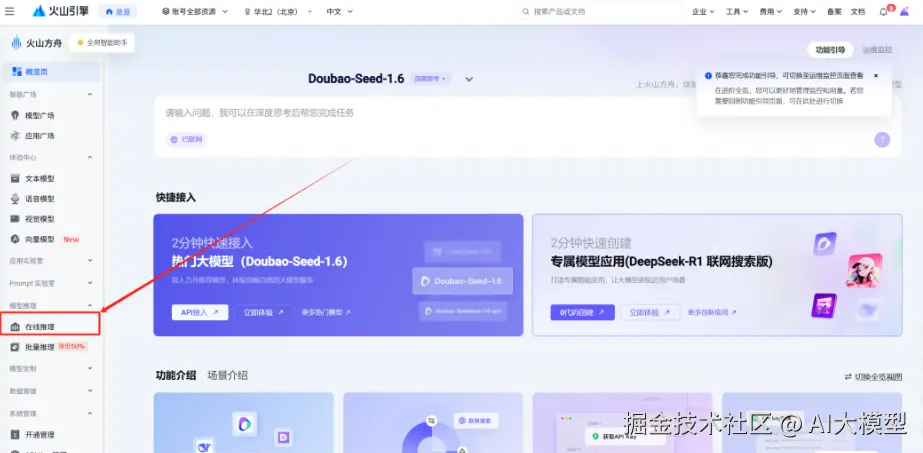Switch to the 功能介绍 tab
923x453 pixels.
[176, 375]
